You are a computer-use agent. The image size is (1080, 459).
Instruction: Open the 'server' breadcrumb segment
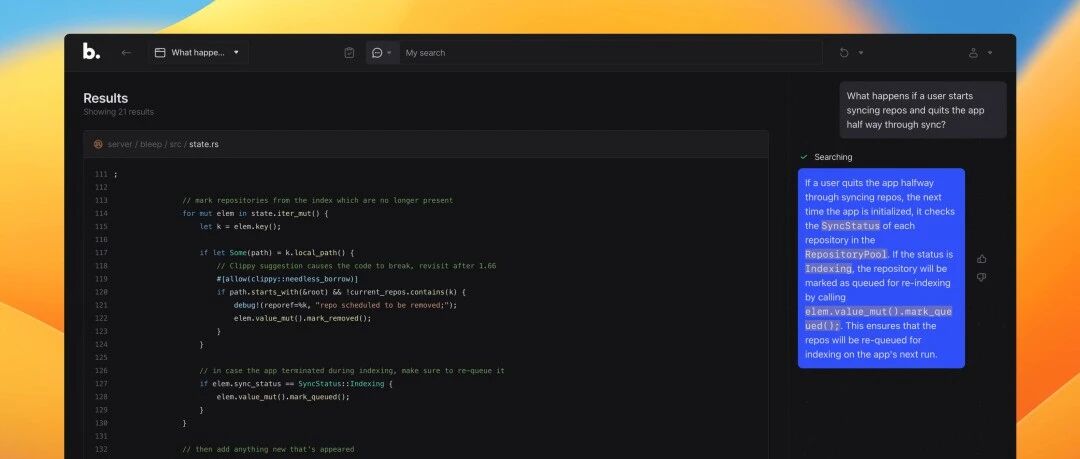pyautogui.click(x=120, y=144)
